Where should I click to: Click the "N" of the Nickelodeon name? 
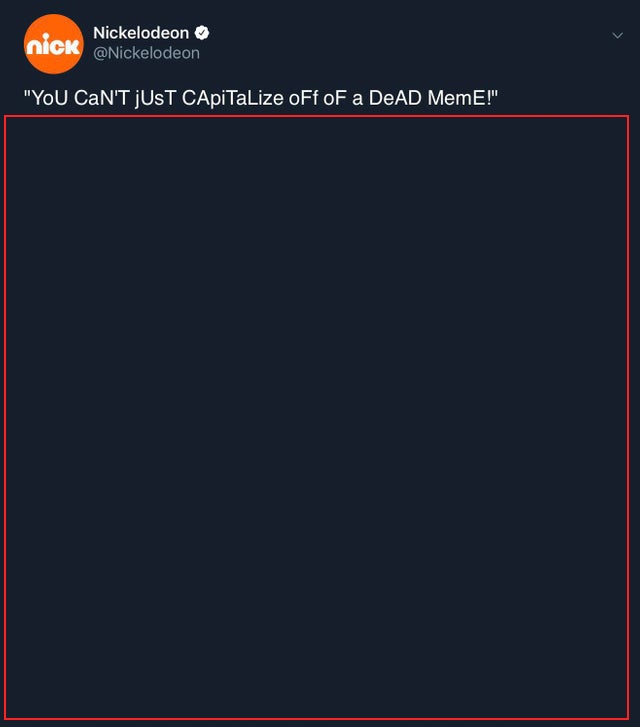coord(99,33)
